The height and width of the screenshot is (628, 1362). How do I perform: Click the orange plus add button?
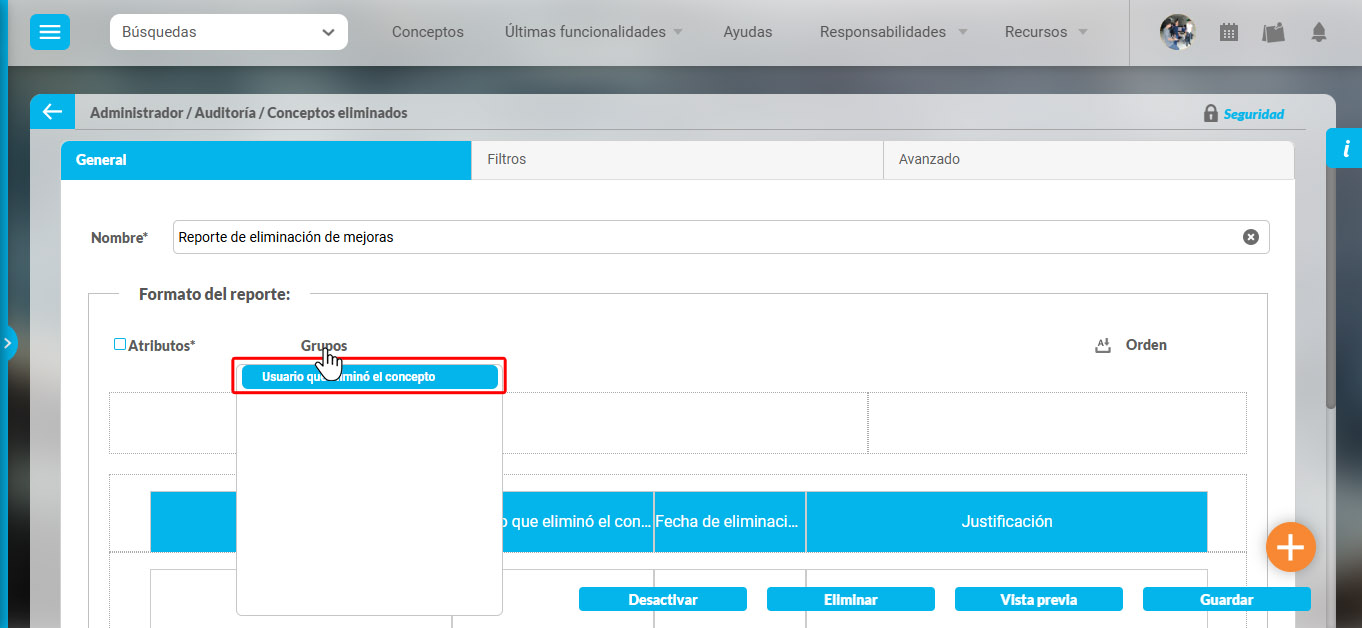click(1290, 547)
